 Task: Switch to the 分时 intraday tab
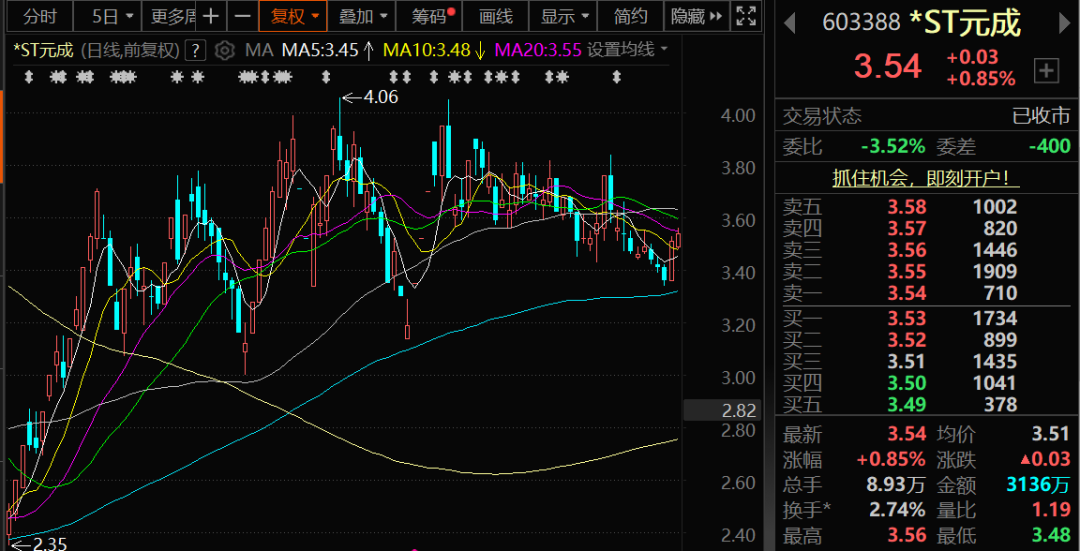coord(40,17)
